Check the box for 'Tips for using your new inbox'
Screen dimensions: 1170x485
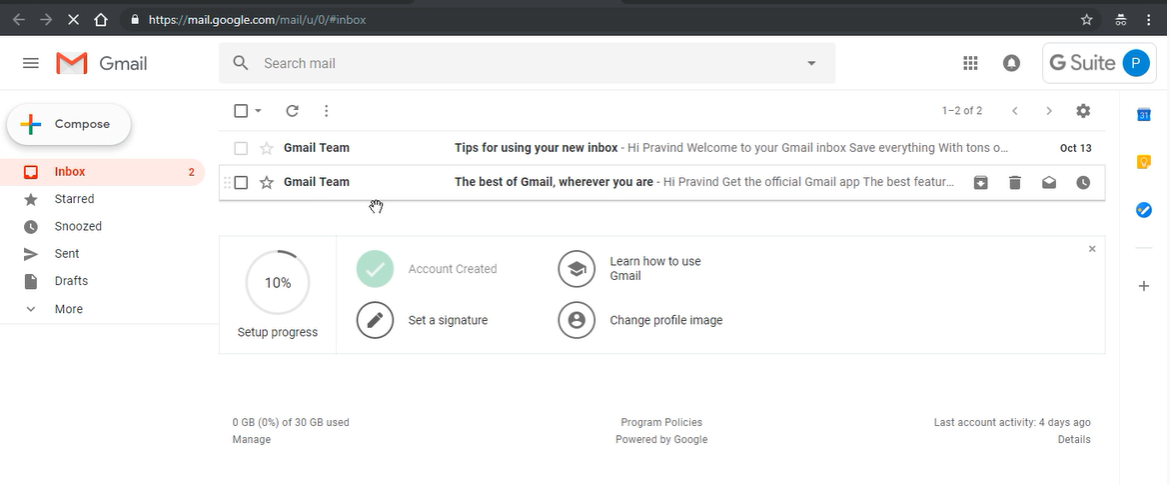(x=241, y=149)
